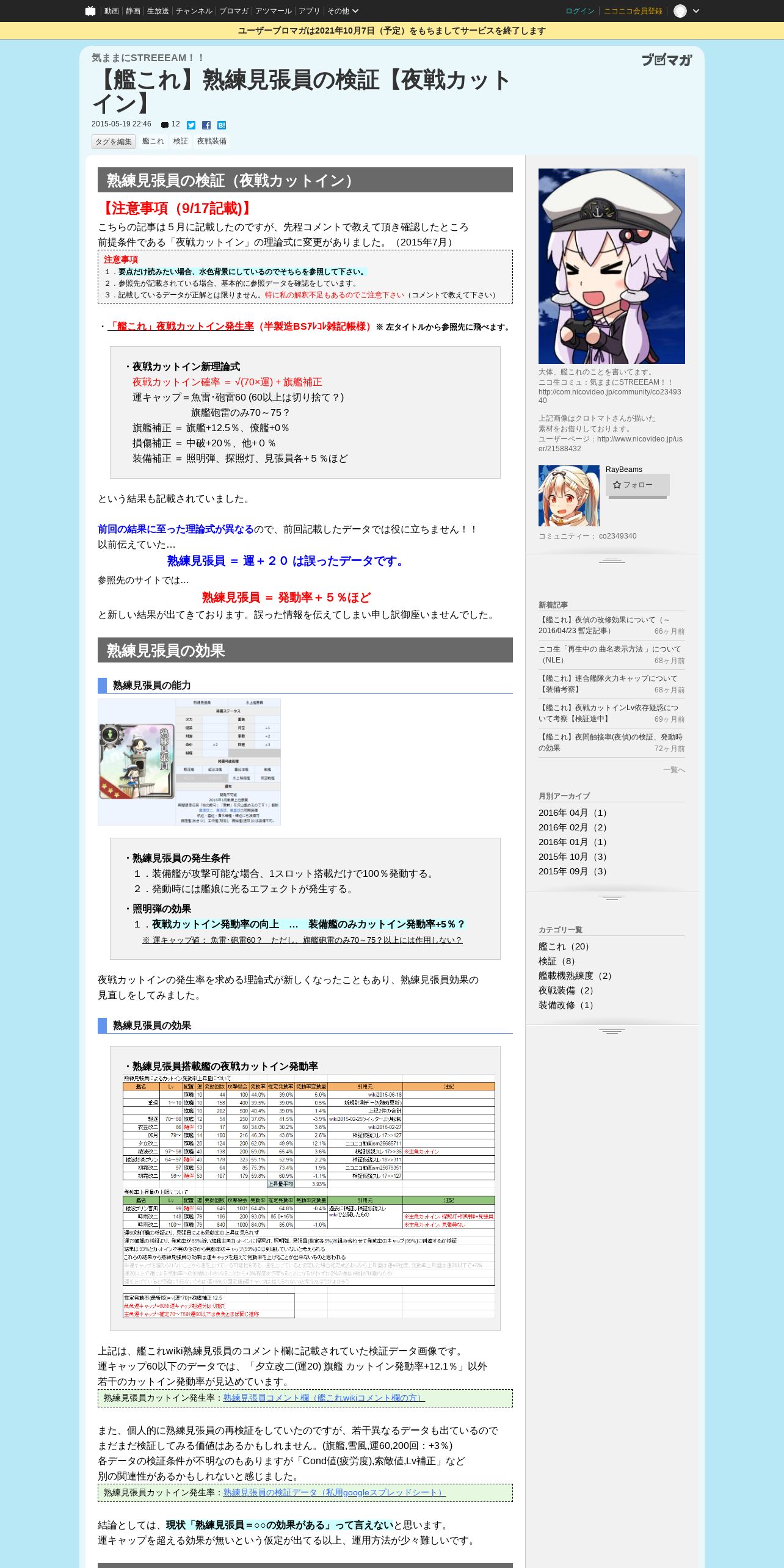
Task: Collapse the profile sidebar section handle
Action: (x=612, y=561)
